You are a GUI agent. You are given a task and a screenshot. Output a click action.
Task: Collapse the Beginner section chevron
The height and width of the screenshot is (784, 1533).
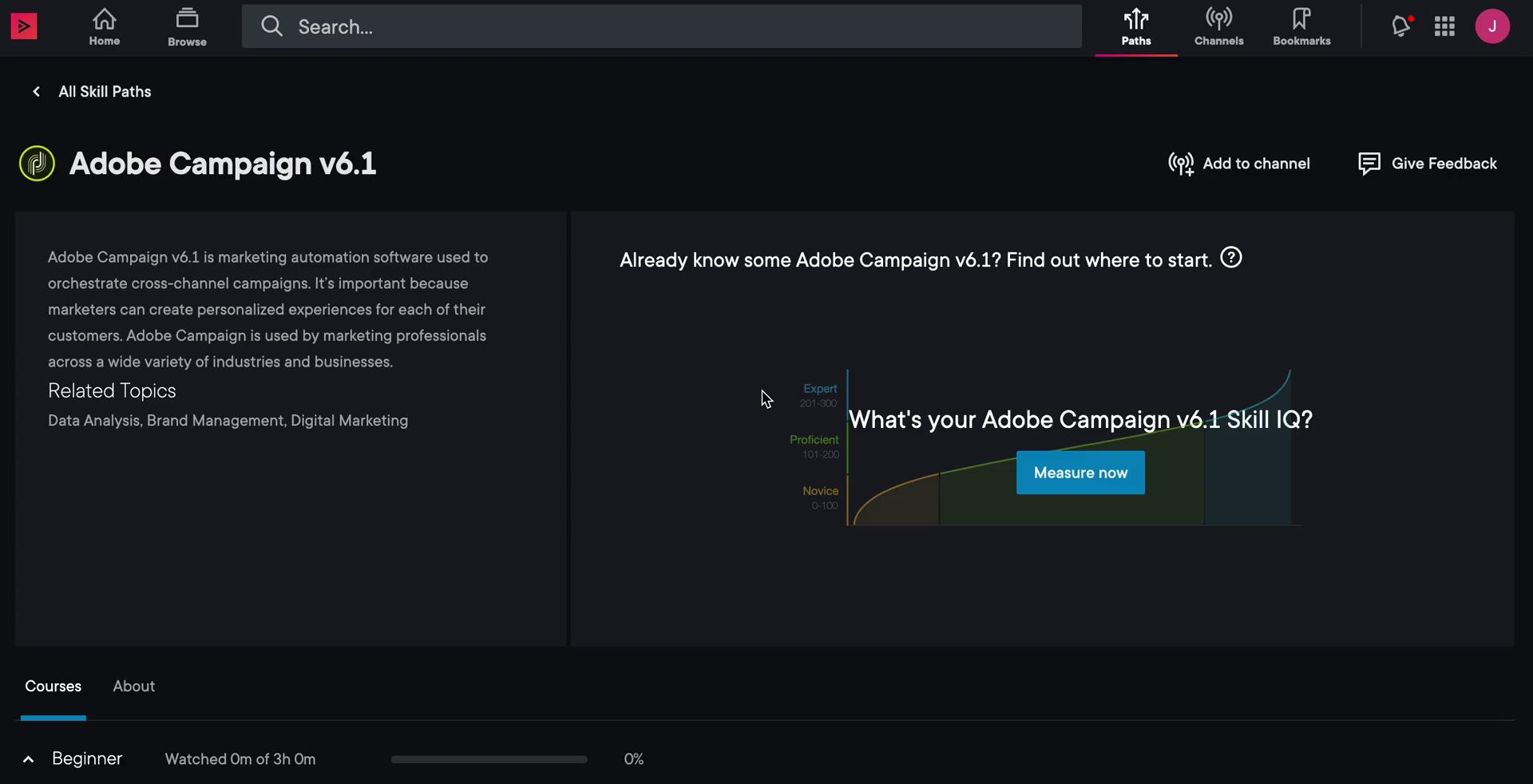click(28, 759)
